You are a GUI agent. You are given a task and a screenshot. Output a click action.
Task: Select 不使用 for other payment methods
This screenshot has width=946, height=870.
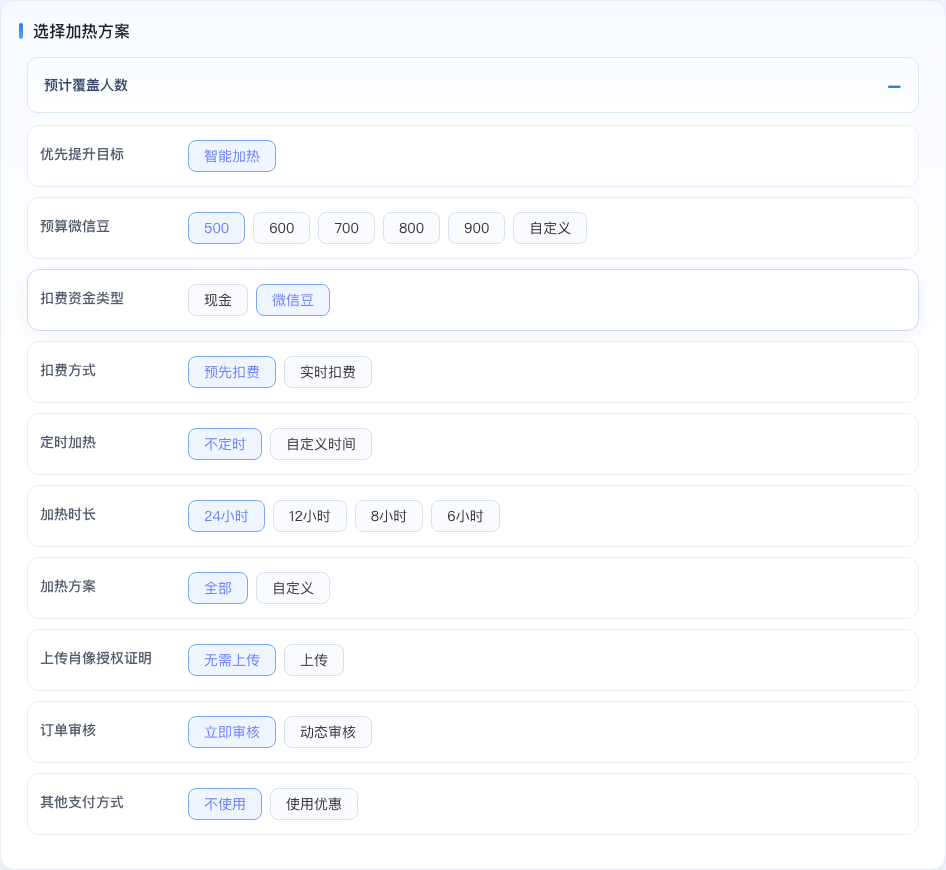(225, 804)
